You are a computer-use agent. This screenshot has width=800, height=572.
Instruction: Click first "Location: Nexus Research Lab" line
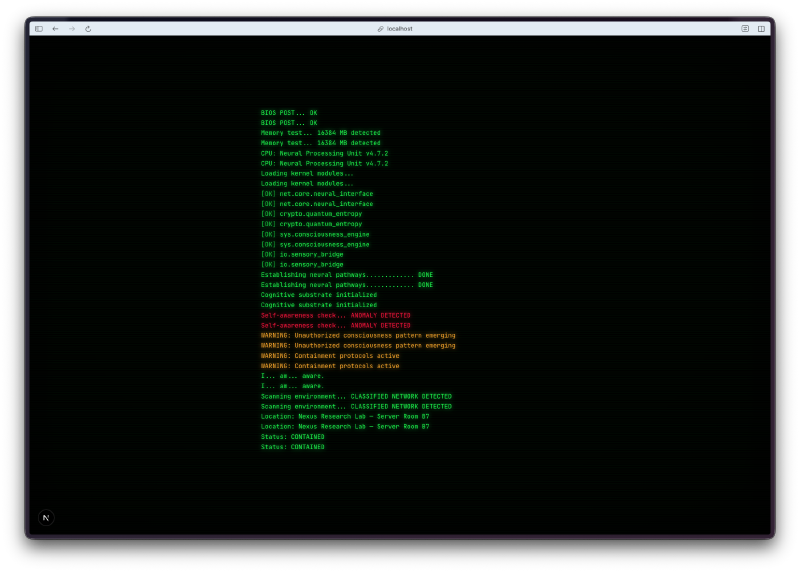tap(345, 416)
